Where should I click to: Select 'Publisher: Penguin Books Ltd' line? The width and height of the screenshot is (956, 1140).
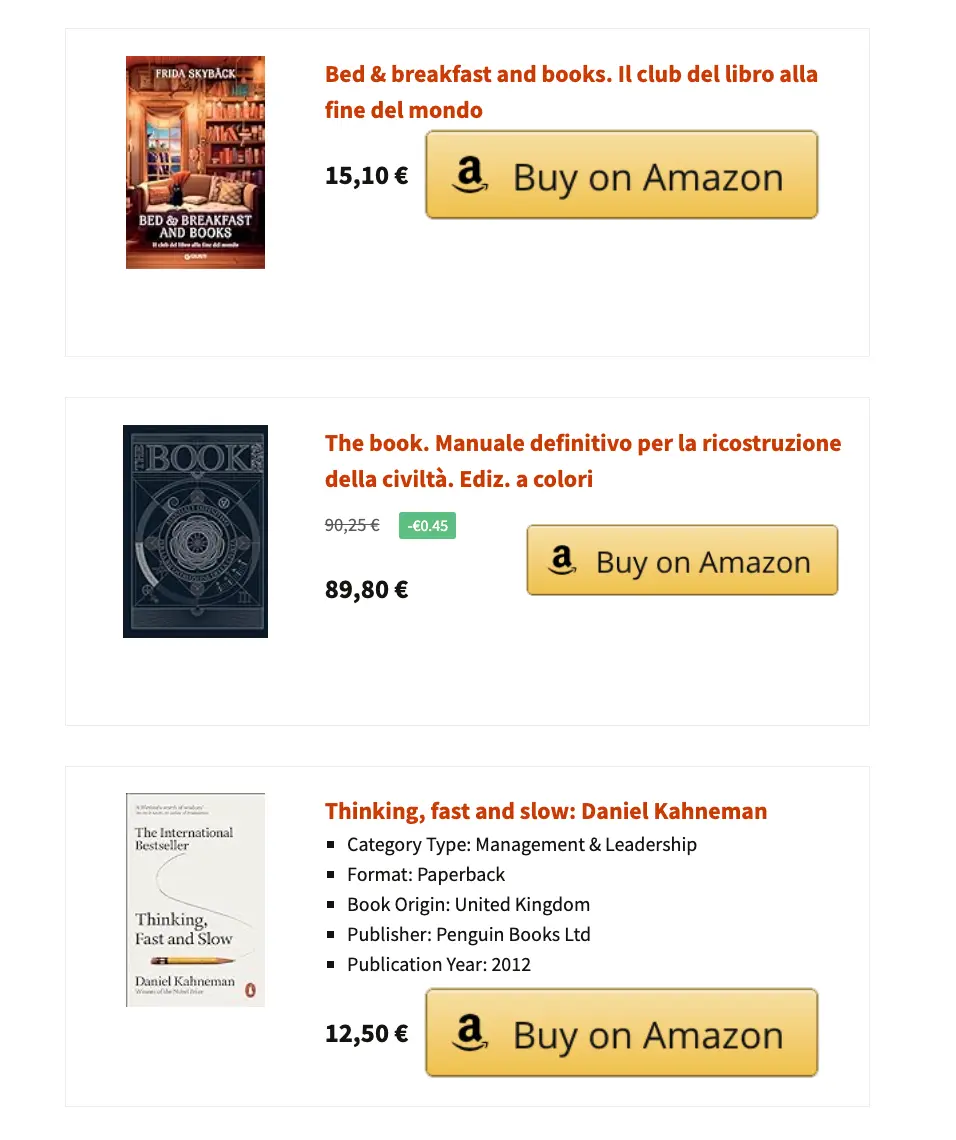pos(468,935)
